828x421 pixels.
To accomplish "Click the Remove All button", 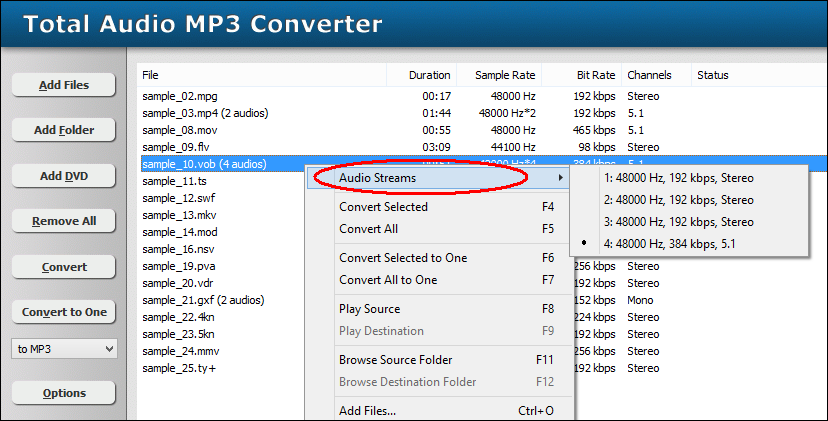I will pos(63,221).
